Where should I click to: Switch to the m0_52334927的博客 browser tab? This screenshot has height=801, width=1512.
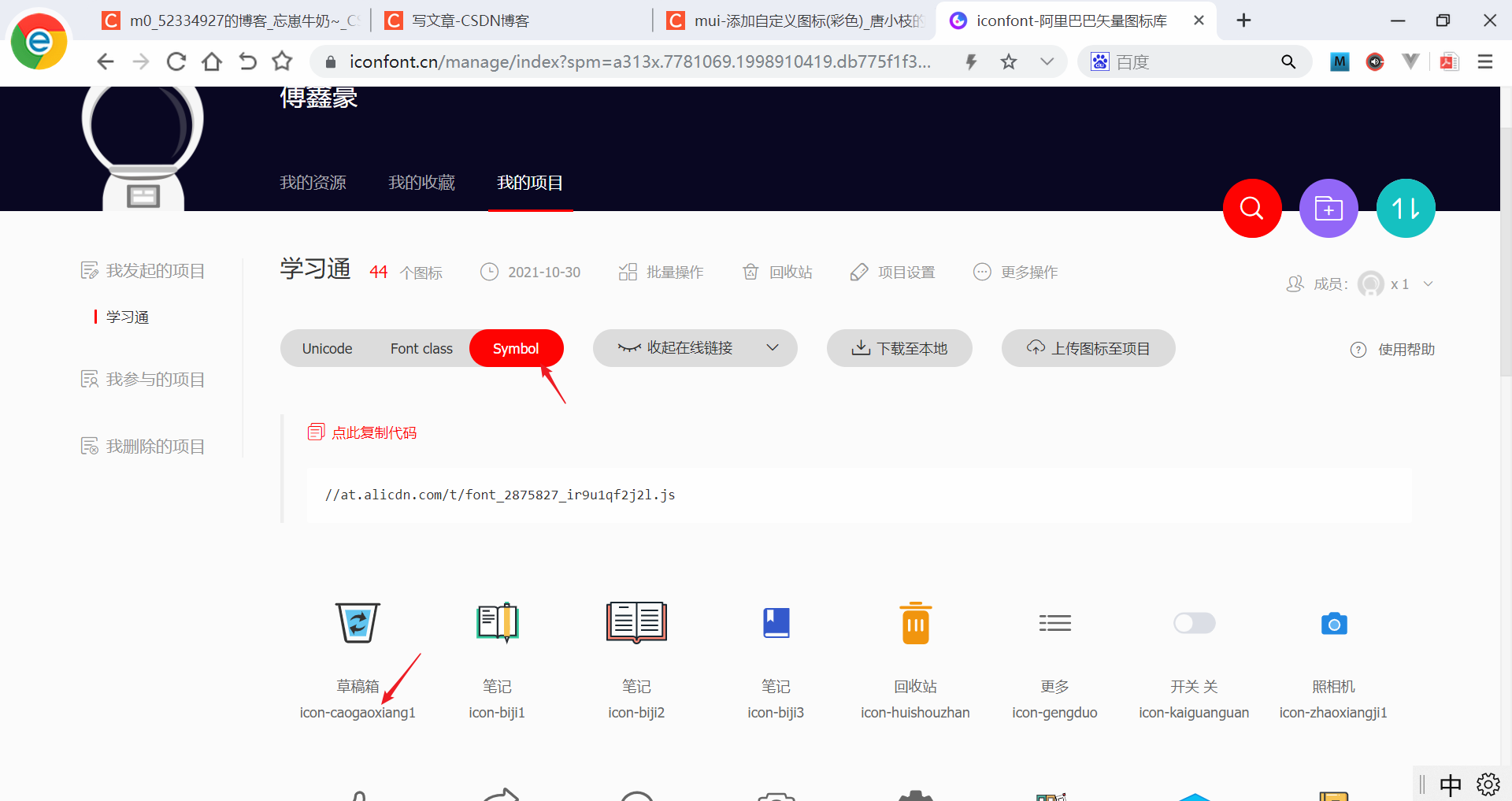click(x=232, y=20)
